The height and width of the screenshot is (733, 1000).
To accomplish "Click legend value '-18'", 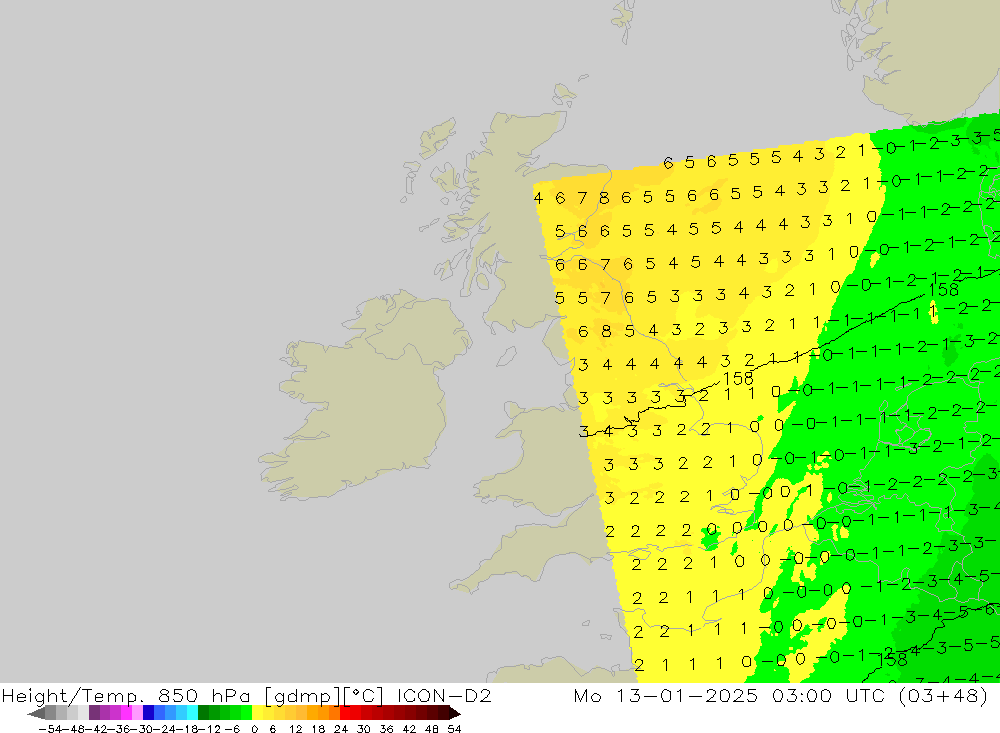I will point(188,729).
